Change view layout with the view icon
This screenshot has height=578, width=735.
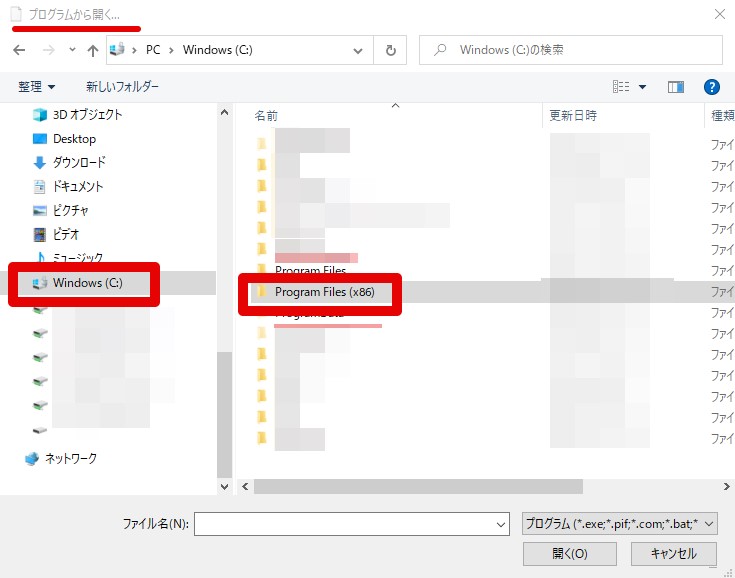pyautogui.click(x=621, y=87)
